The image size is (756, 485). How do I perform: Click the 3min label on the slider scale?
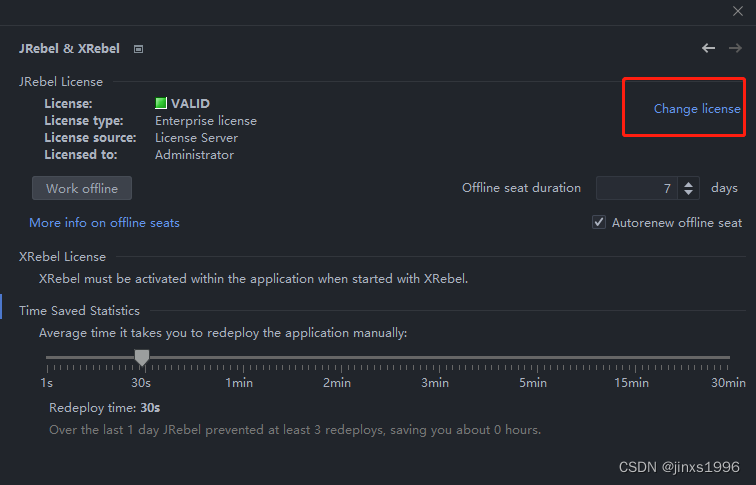click(435, 383)
